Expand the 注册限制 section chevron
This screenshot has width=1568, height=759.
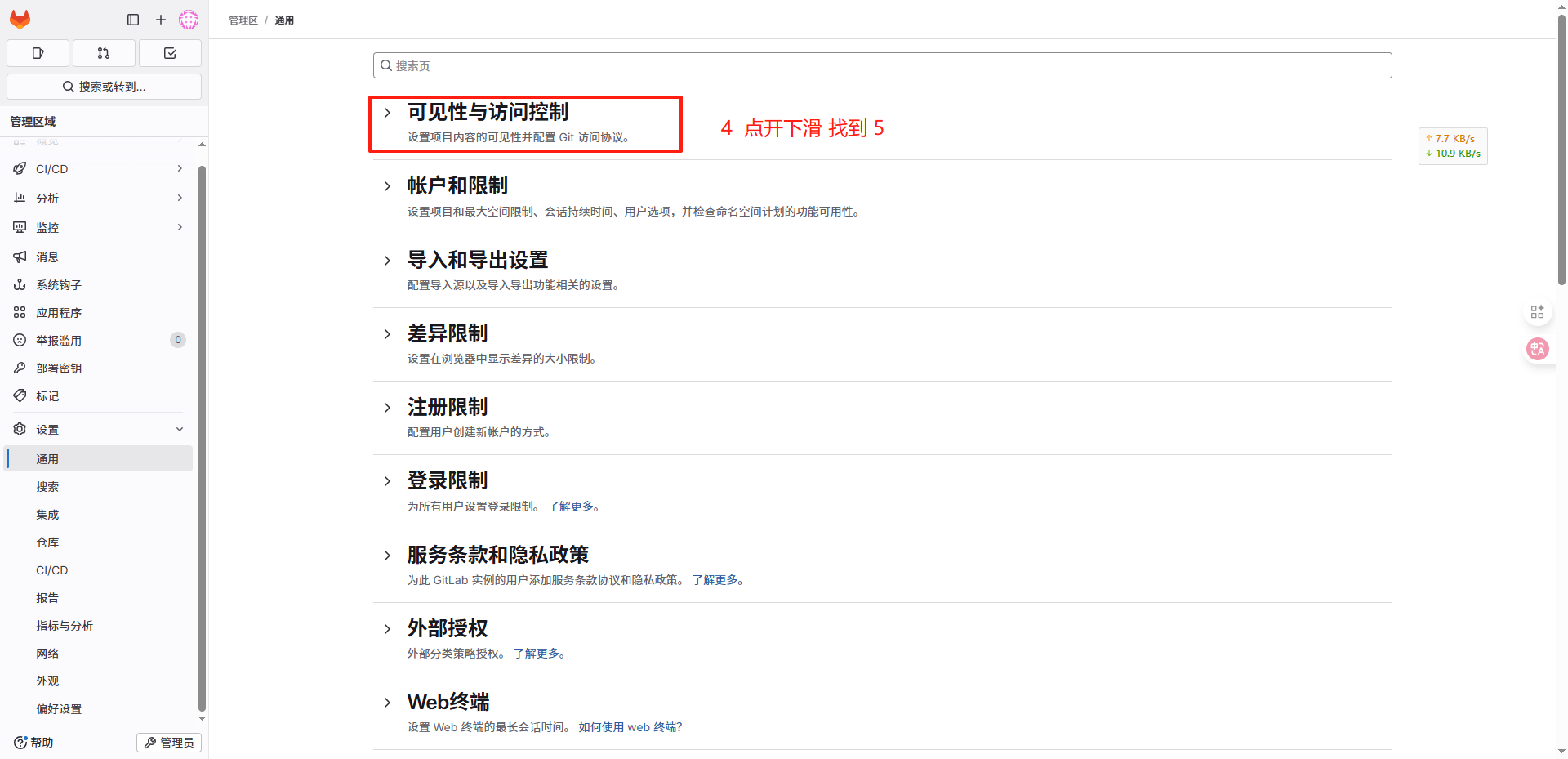coord(387,408)
